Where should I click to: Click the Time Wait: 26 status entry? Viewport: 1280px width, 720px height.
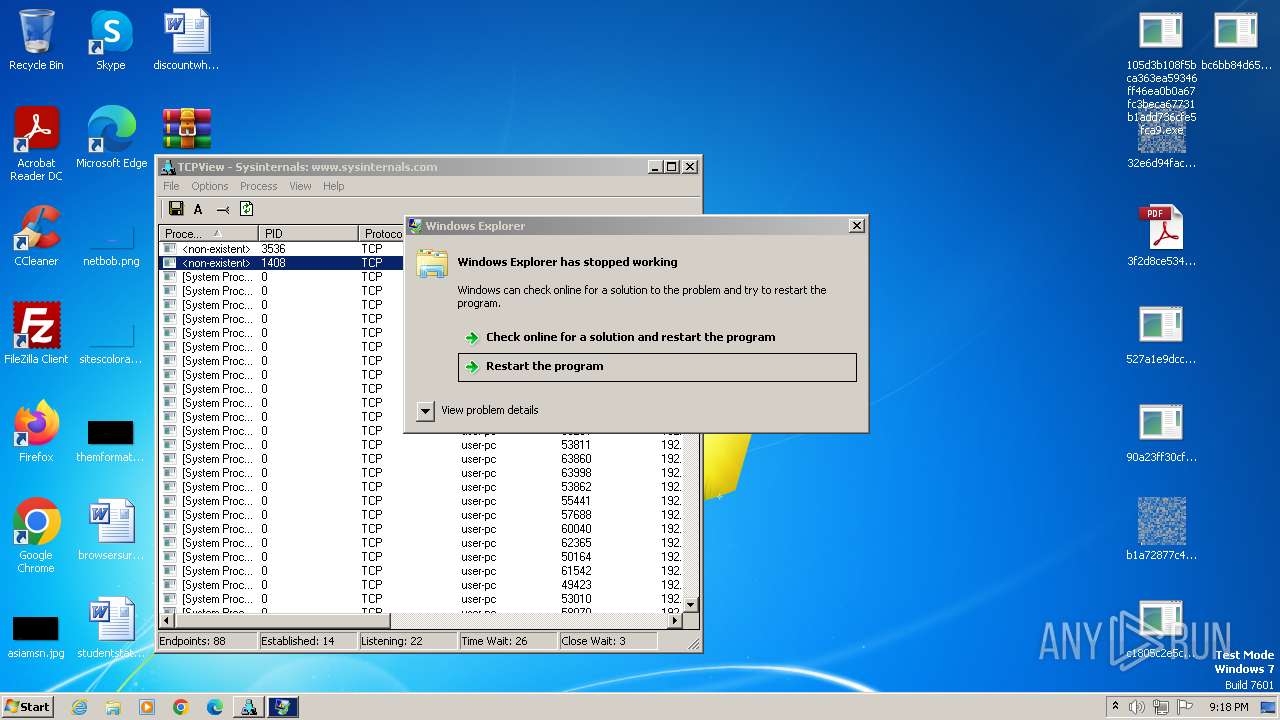(507, 641)
